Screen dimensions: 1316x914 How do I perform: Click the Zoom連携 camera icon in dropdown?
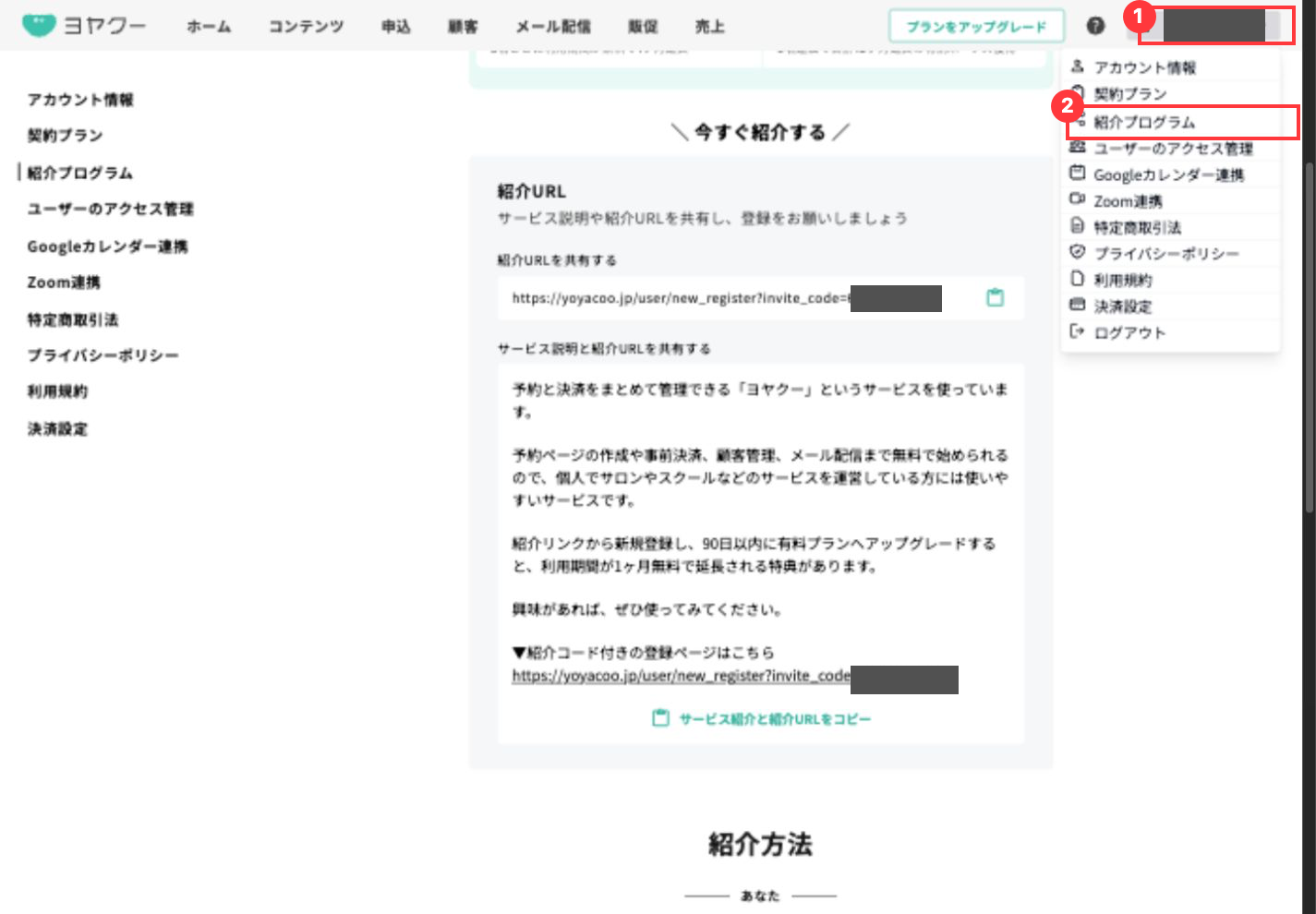[1077, 199]
